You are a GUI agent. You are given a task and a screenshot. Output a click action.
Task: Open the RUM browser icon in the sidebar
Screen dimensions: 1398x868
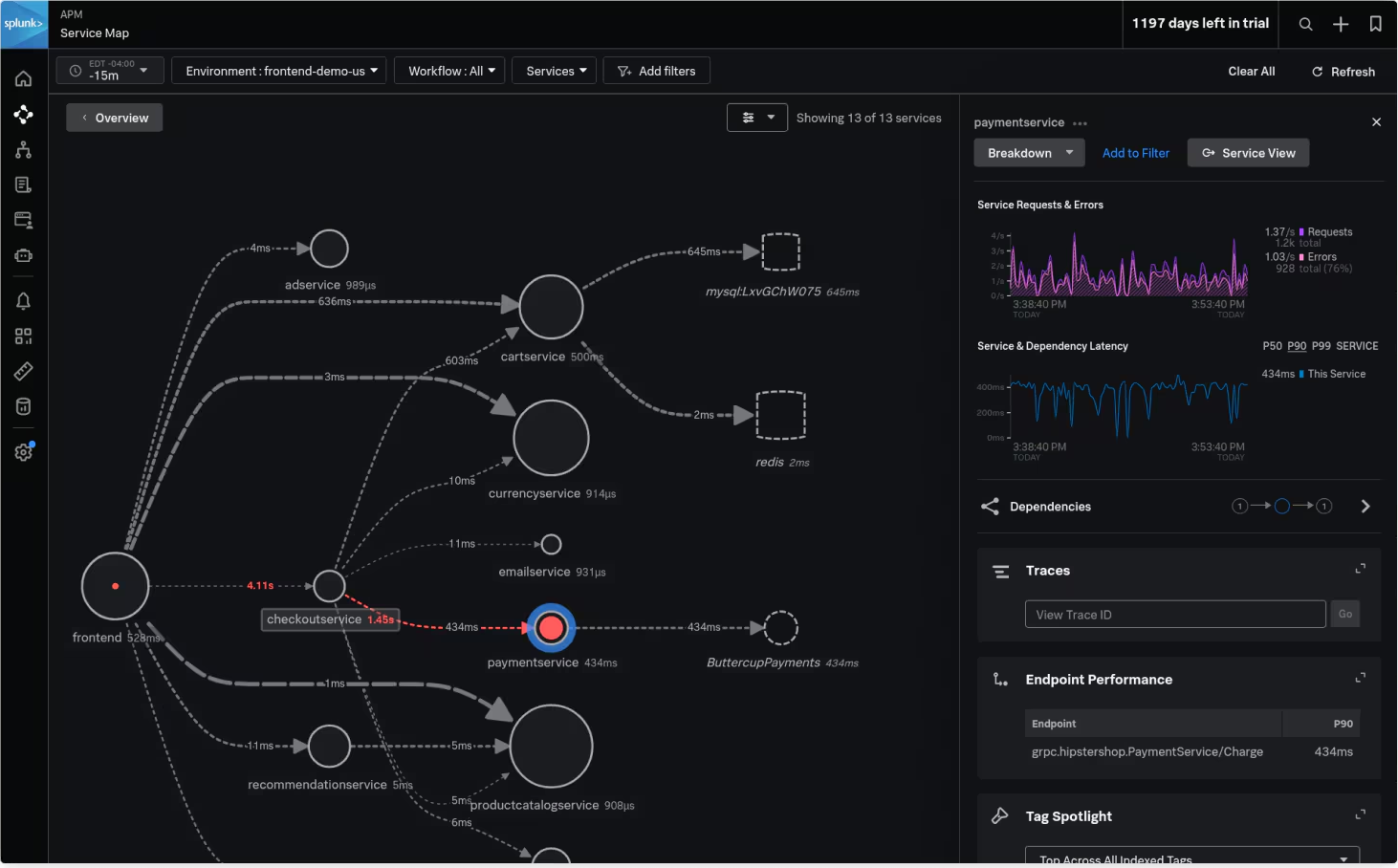[23, 220]
